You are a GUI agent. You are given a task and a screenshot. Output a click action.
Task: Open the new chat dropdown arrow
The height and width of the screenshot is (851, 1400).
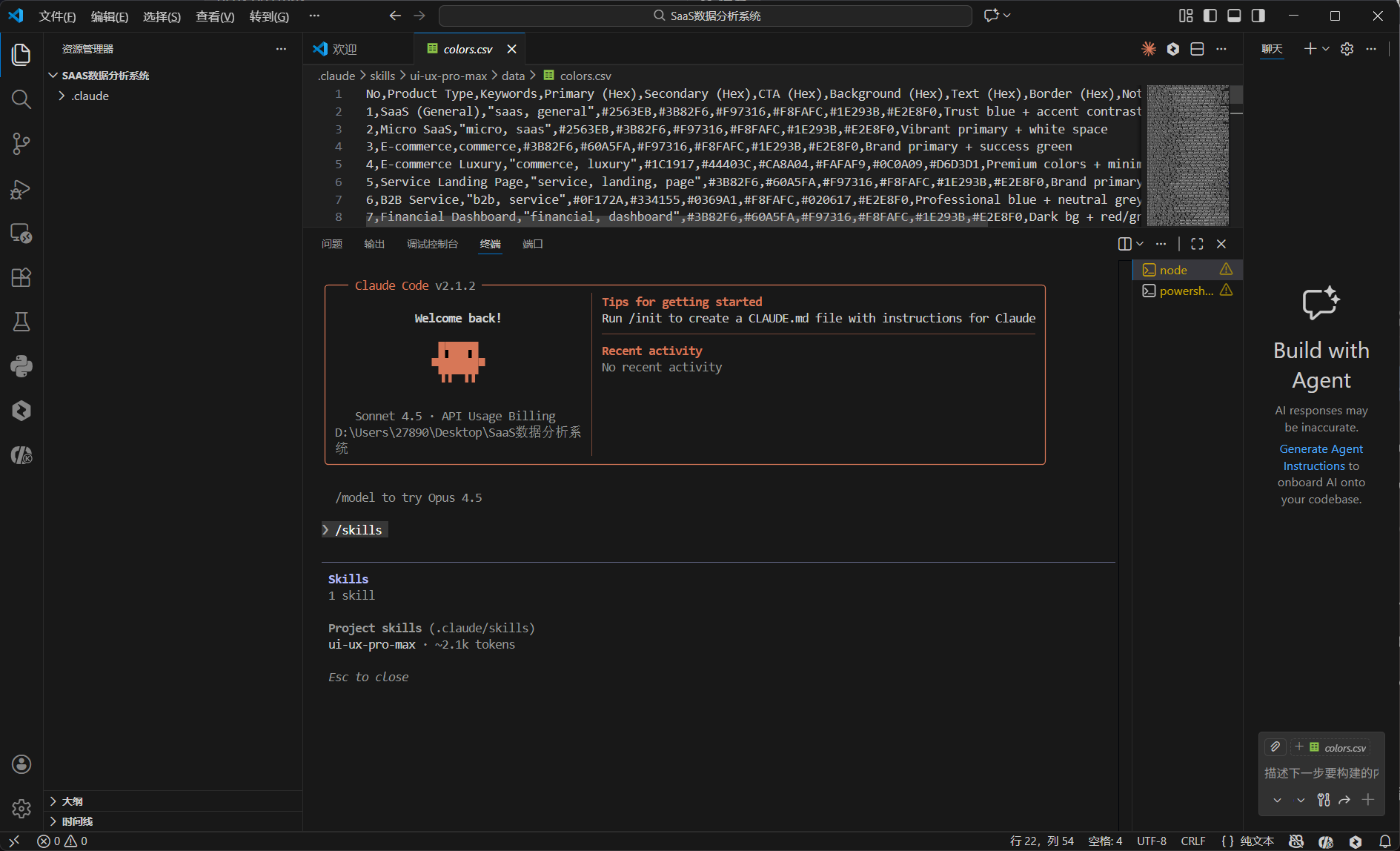[x=1326, y=49]
